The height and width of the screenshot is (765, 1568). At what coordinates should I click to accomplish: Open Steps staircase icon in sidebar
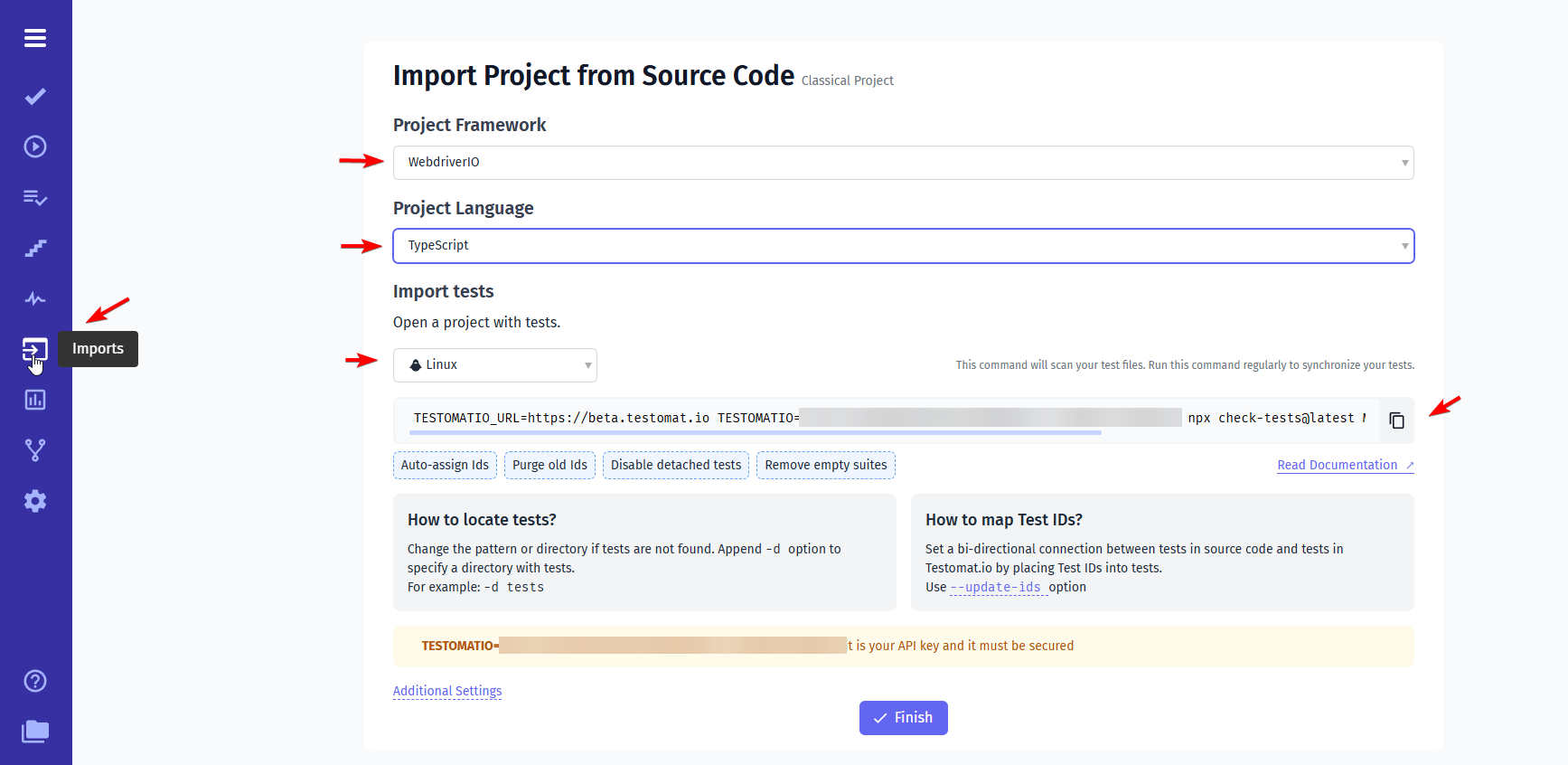point(35,248)
